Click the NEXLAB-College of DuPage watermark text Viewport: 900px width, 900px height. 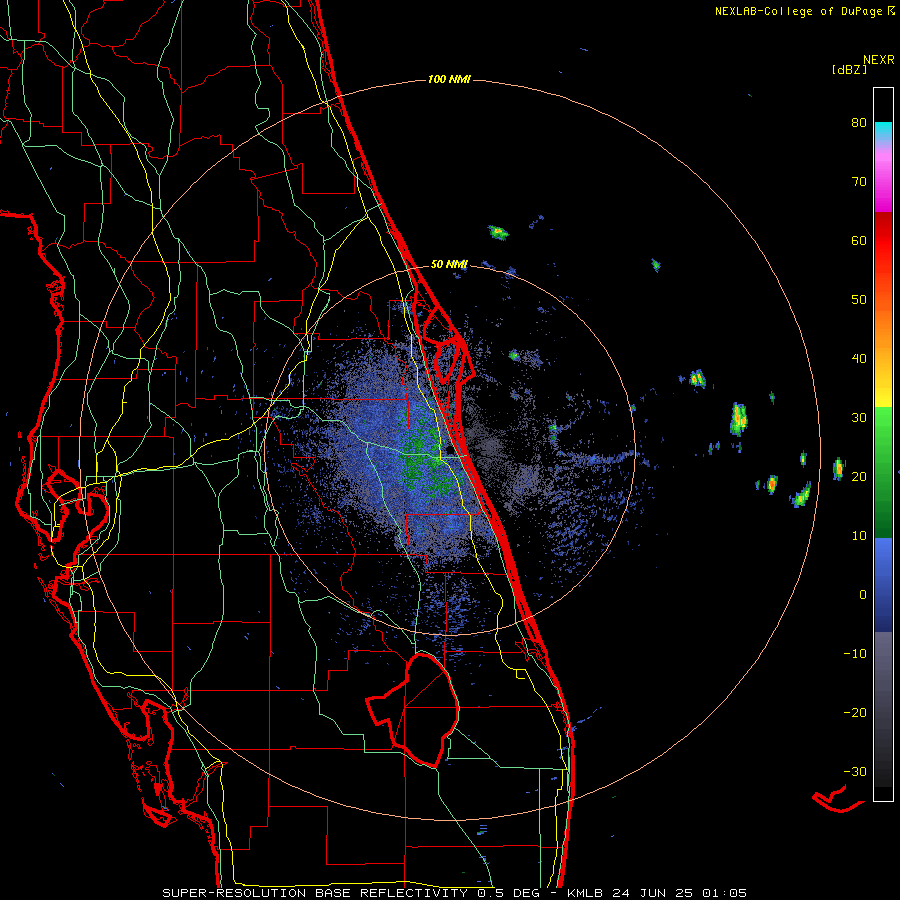[805, 11]
